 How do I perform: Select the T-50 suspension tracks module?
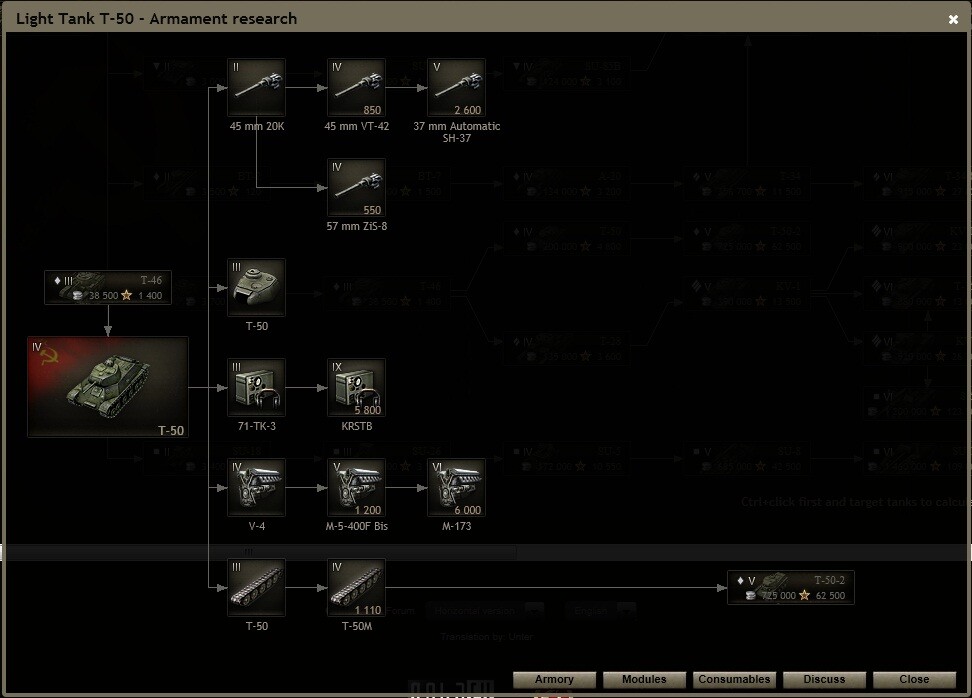coord(257,588)
